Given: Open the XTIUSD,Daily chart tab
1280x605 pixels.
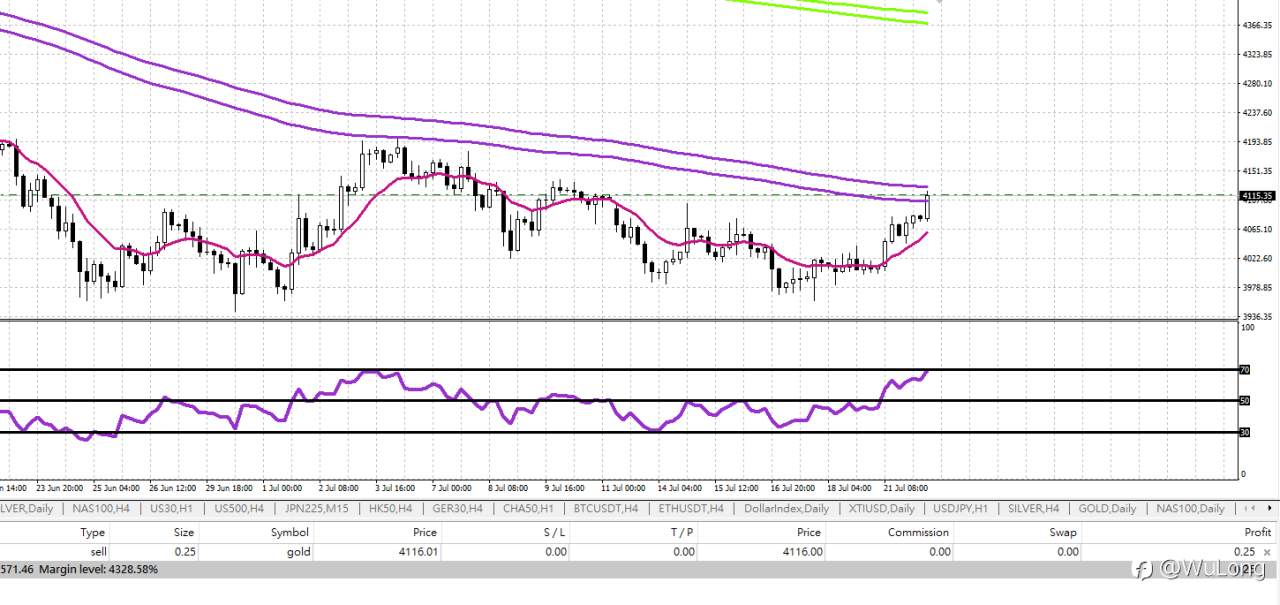Looking at the screenshot, I should coord(881,508).
